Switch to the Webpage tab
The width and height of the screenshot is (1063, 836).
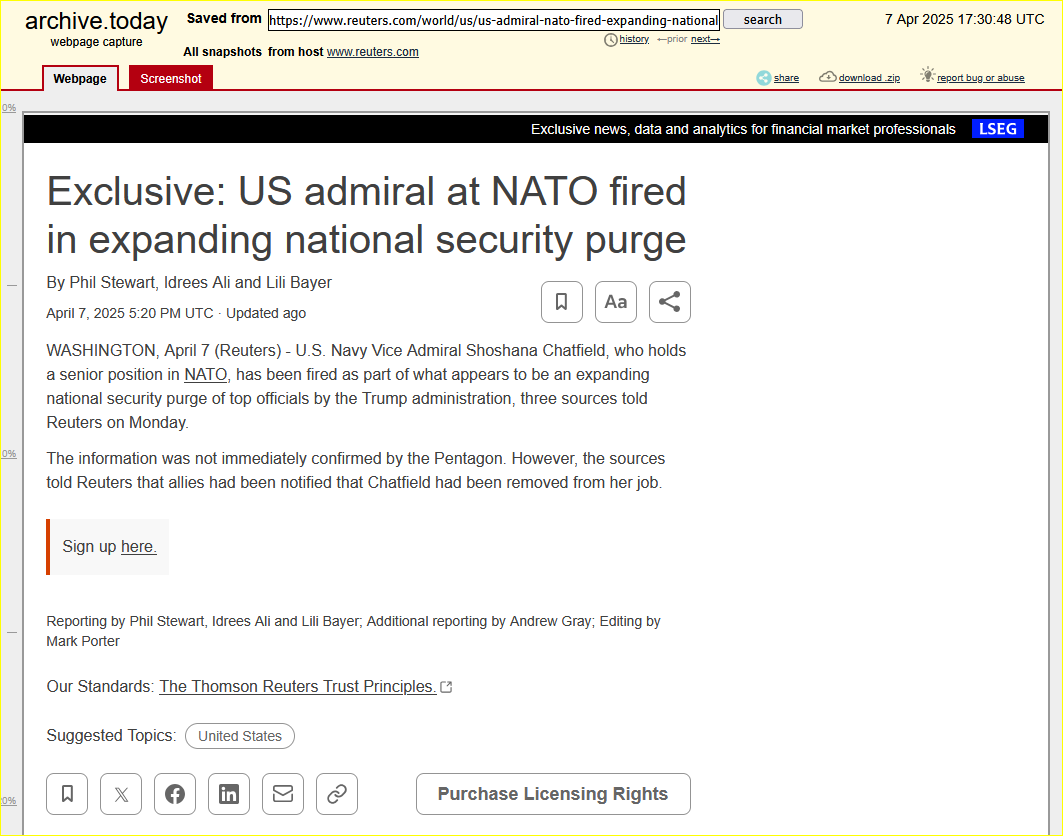pyautogui.click(x=80, y=78)
